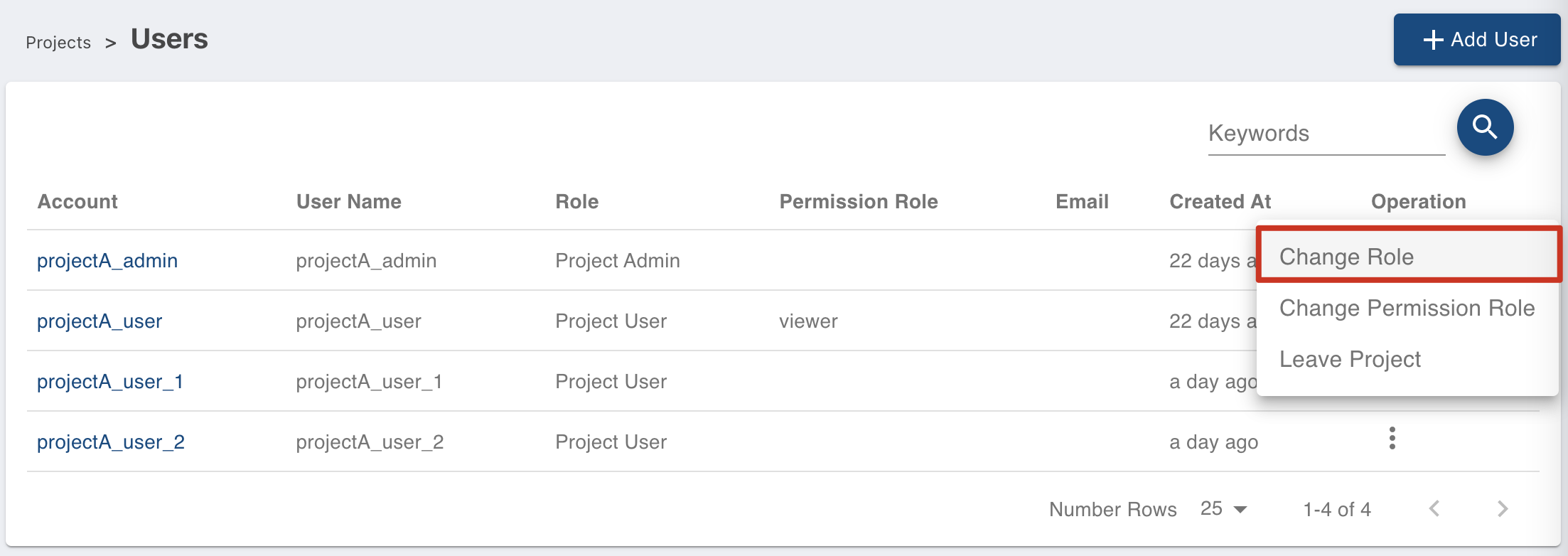Click the Project User role of projectA_user_2
The image size is (1568, 556).
pyautogui.click(x=611, y=442)
